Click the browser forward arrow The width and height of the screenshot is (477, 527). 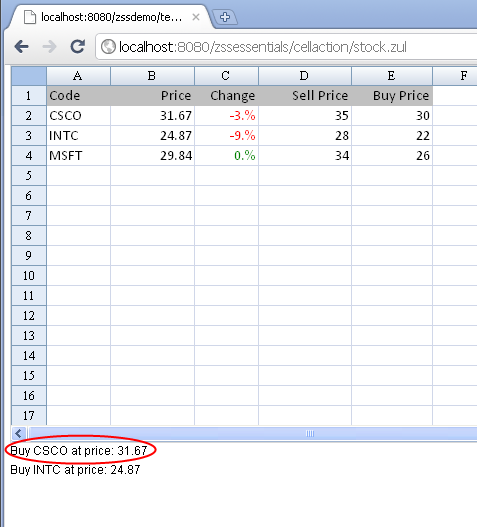click(49, 46)
